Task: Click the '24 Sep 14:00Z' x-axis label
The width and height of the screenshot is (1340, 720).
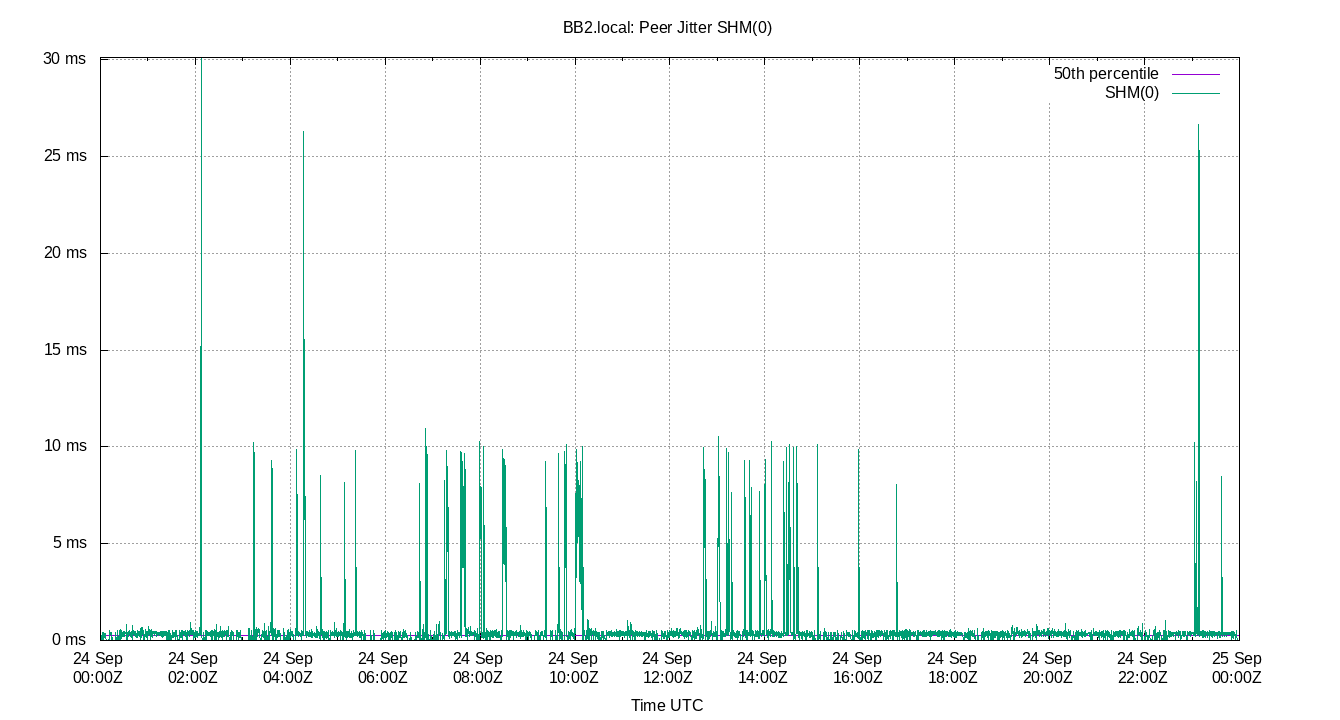Action: coord(762,668)
